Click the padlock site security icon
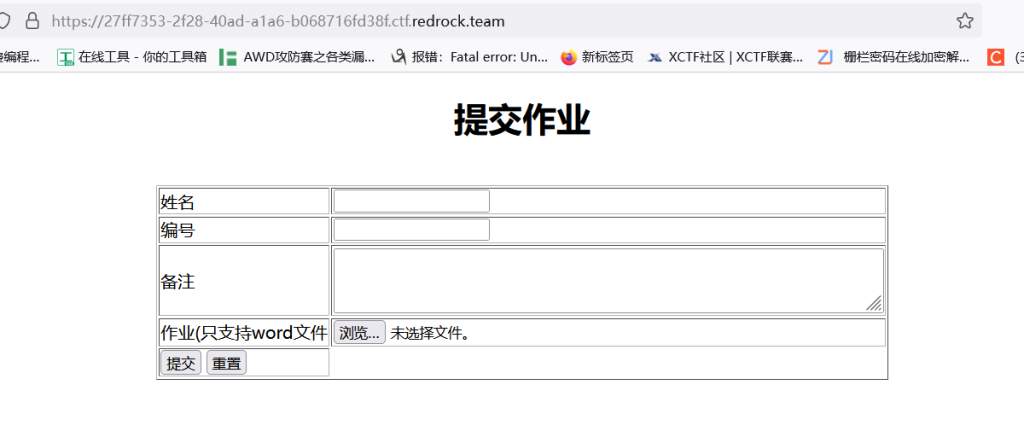The height and width of the screenshot is (443, 1024). [32, 20]
